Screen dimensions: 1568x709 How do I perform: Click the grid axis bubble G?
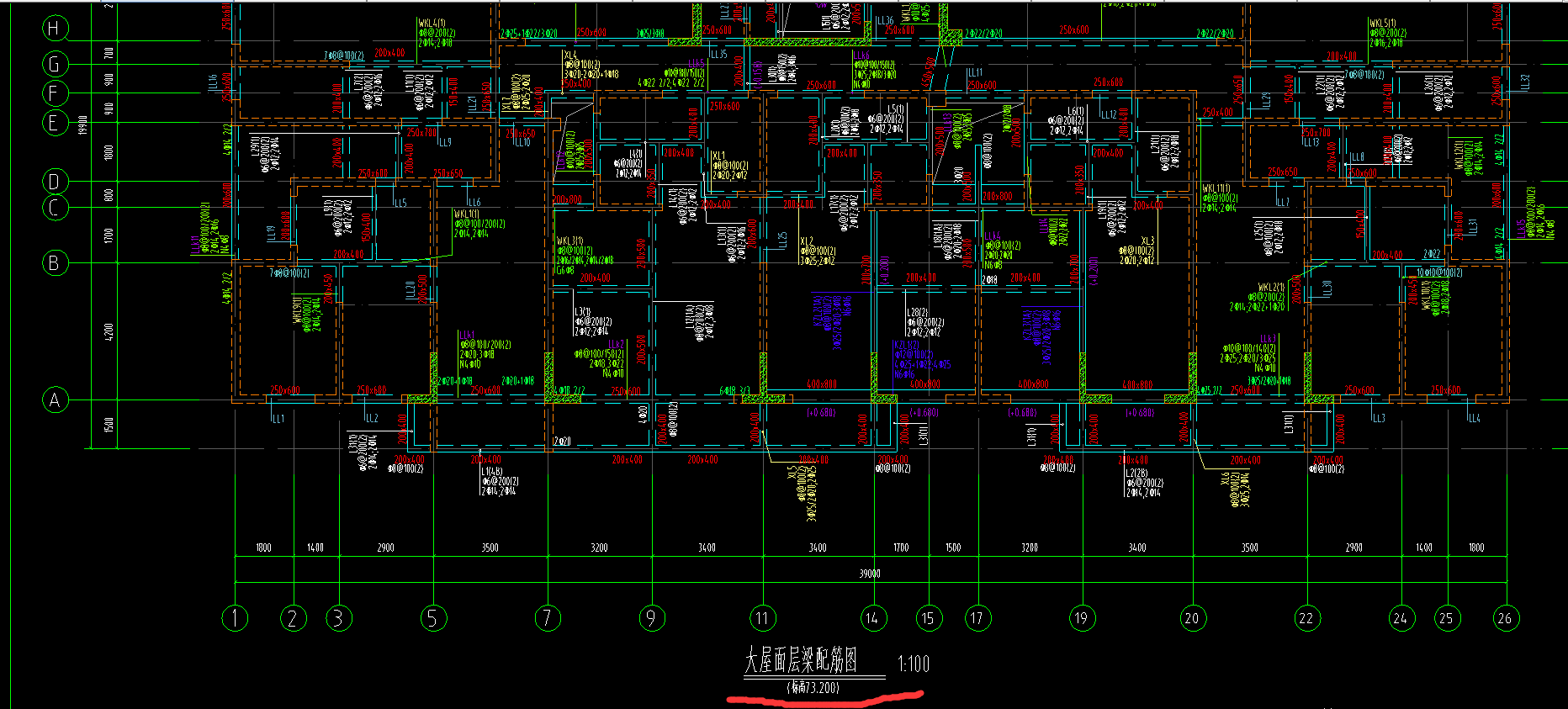[55, 64]
